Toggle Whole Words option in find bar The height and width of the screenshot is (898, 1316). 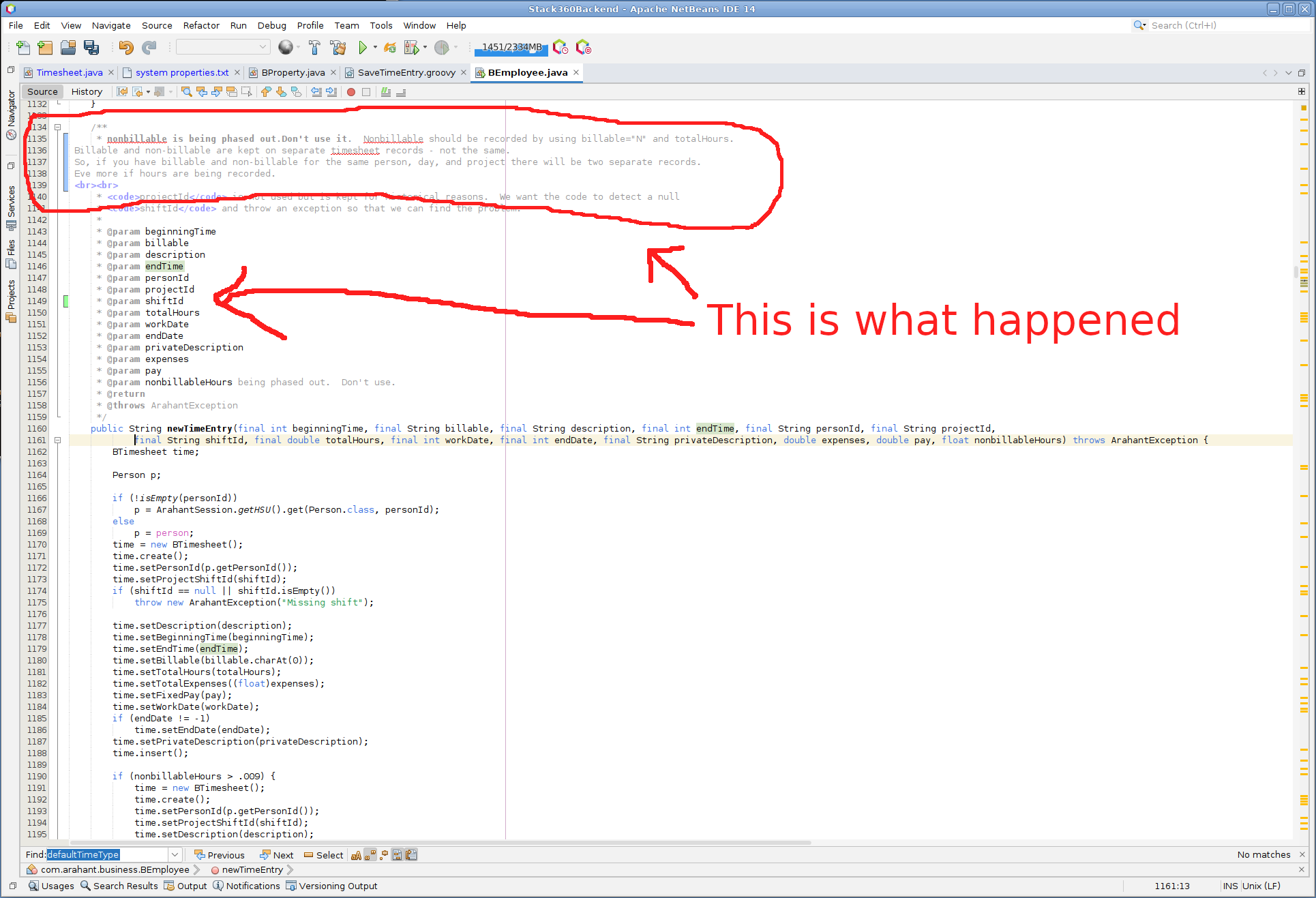tap(370, 855)
